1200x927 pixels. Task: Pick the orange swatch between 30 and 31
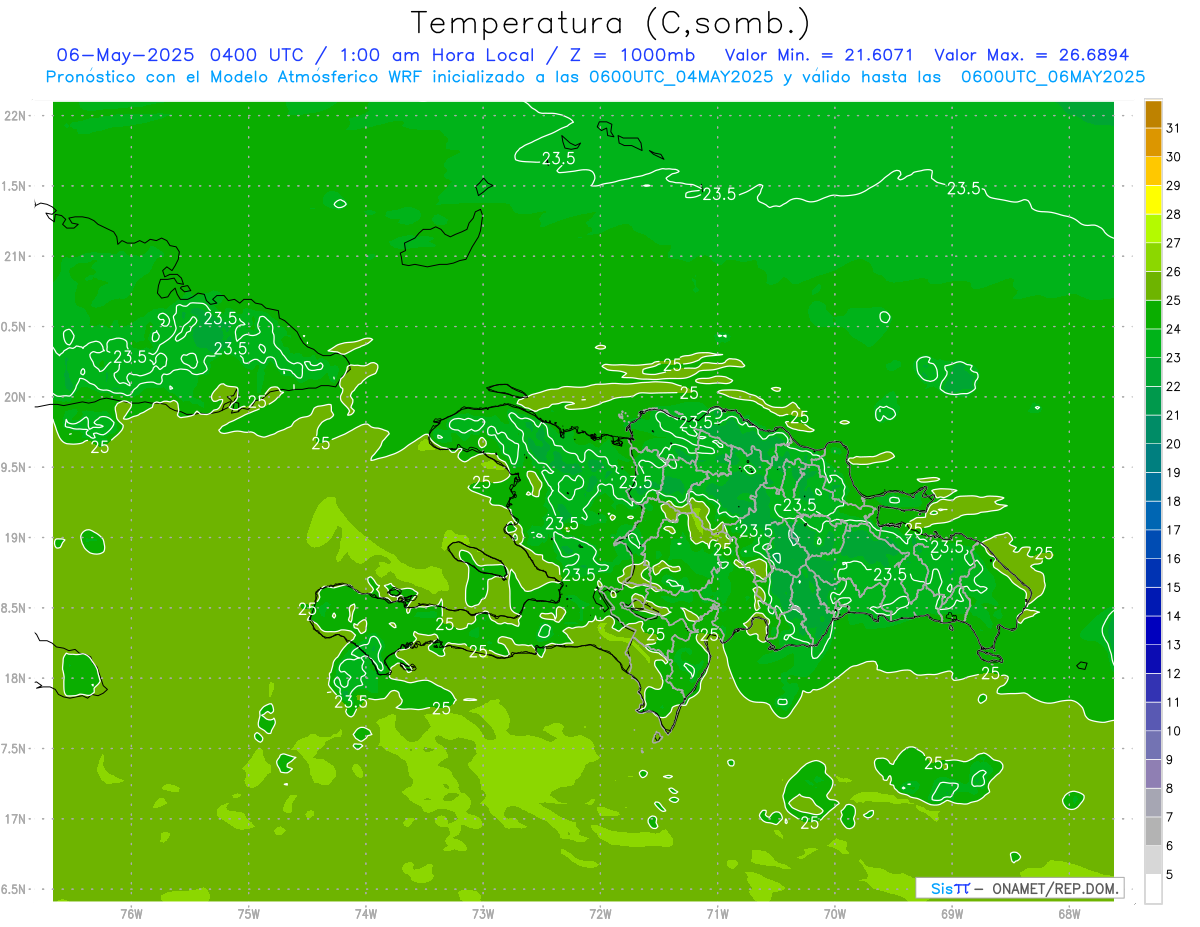(1153, 143)
